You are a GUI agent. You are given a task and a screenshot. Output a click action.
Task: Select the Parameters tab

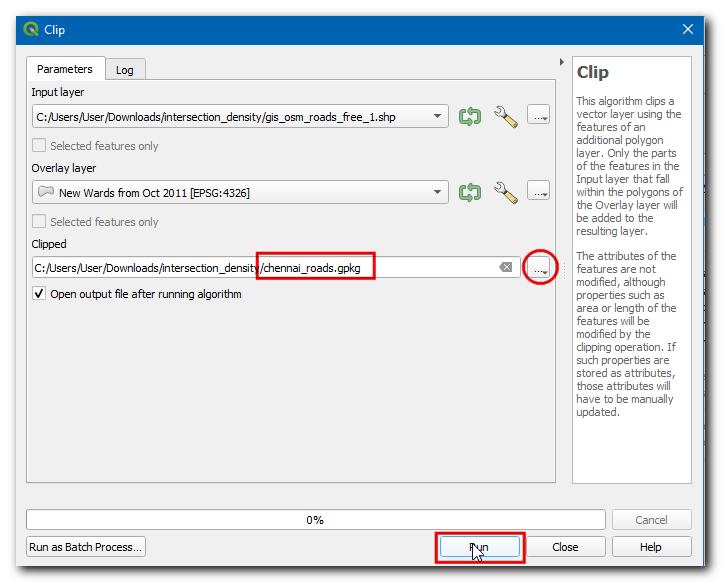tap(65, 69)
